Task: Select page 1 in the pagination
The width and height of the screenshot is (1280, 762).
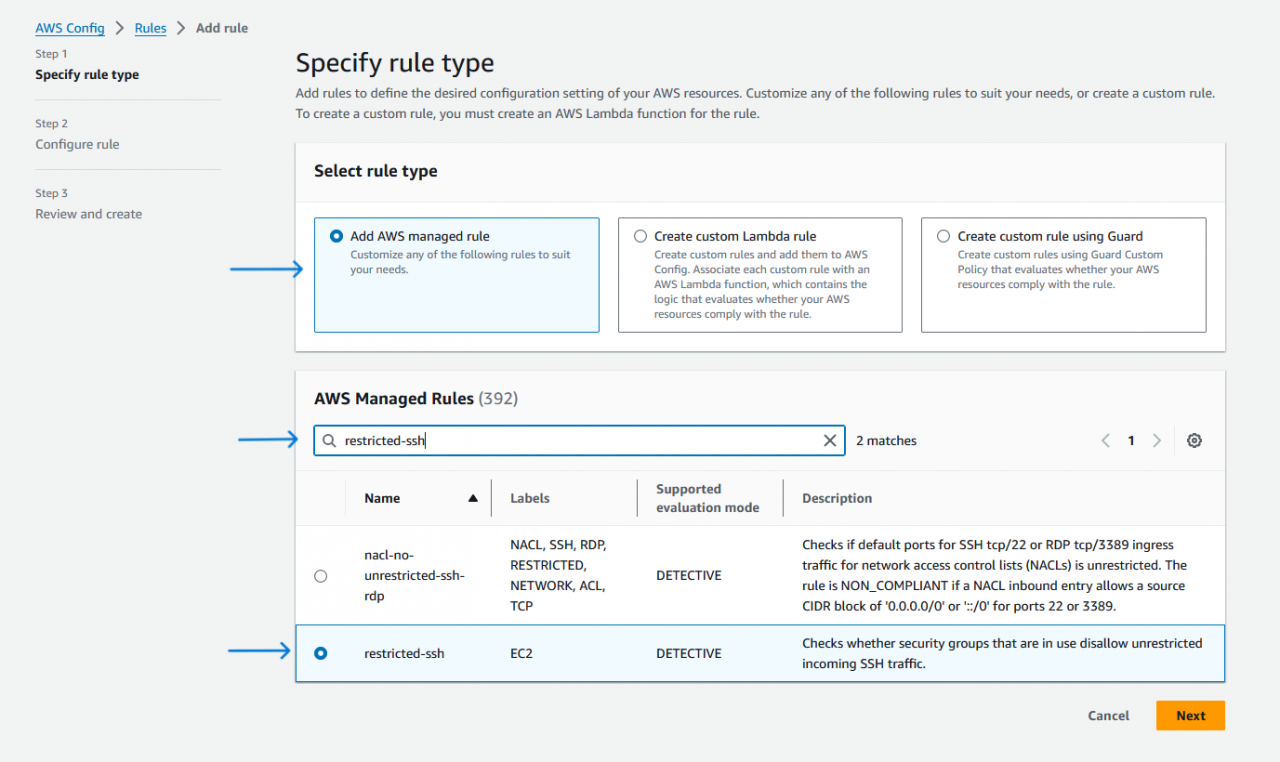Action: pos(1131,440)
